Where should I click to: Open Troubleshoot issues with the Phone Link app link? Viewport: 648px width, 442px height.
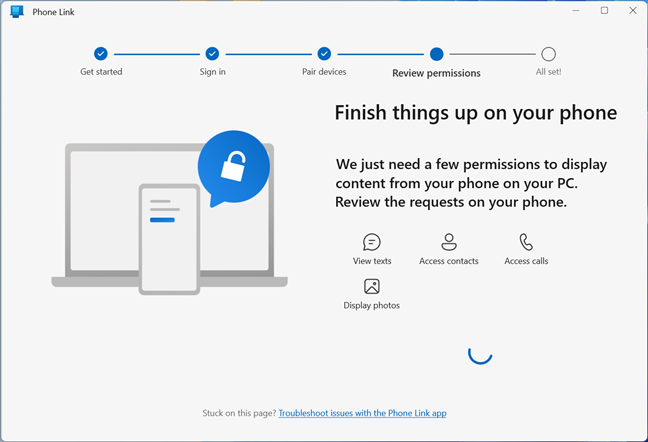tap(369, 413)
